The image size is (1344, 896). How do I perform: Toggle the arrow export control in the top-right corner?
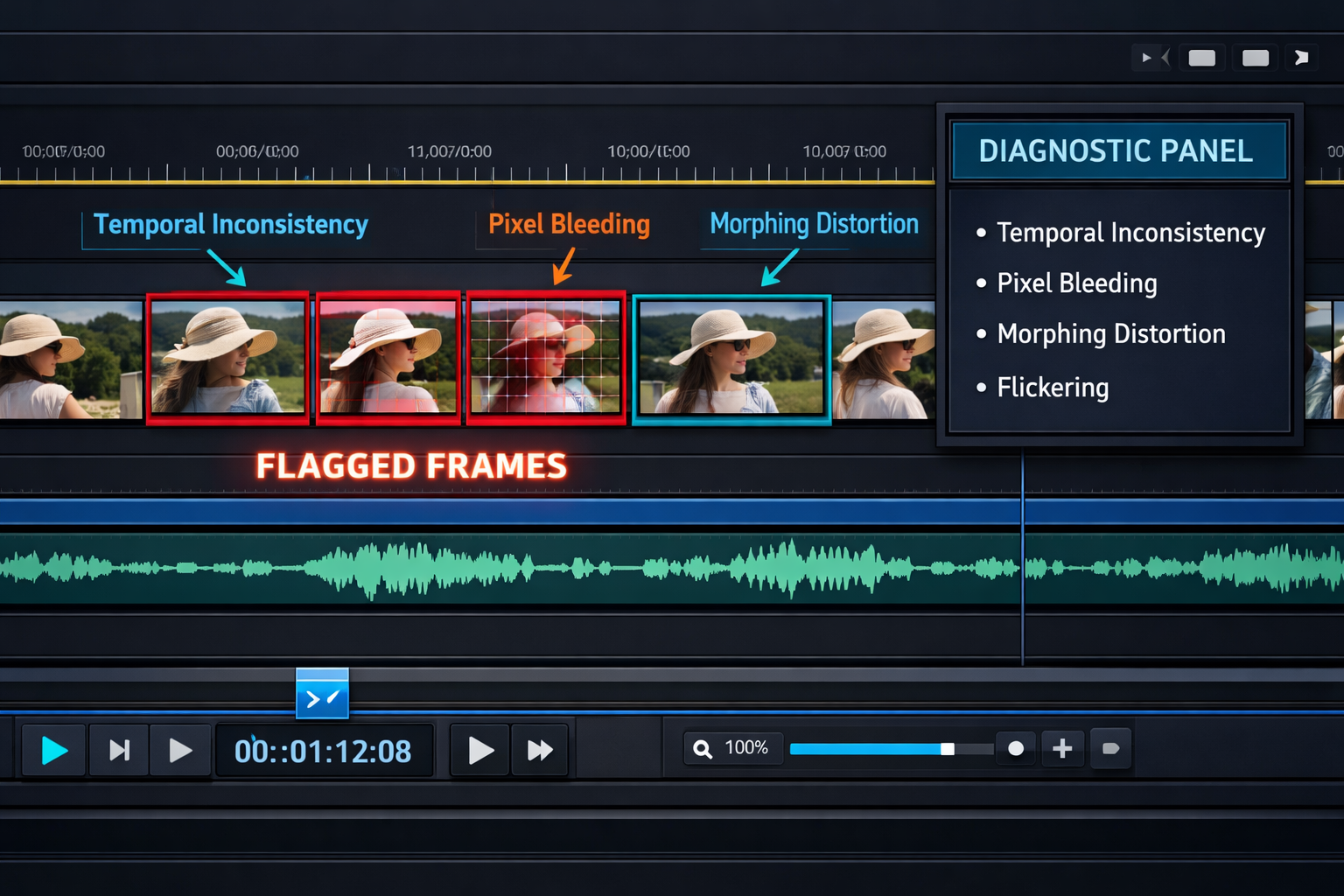pyautogui.click(x=1302, y=57)
